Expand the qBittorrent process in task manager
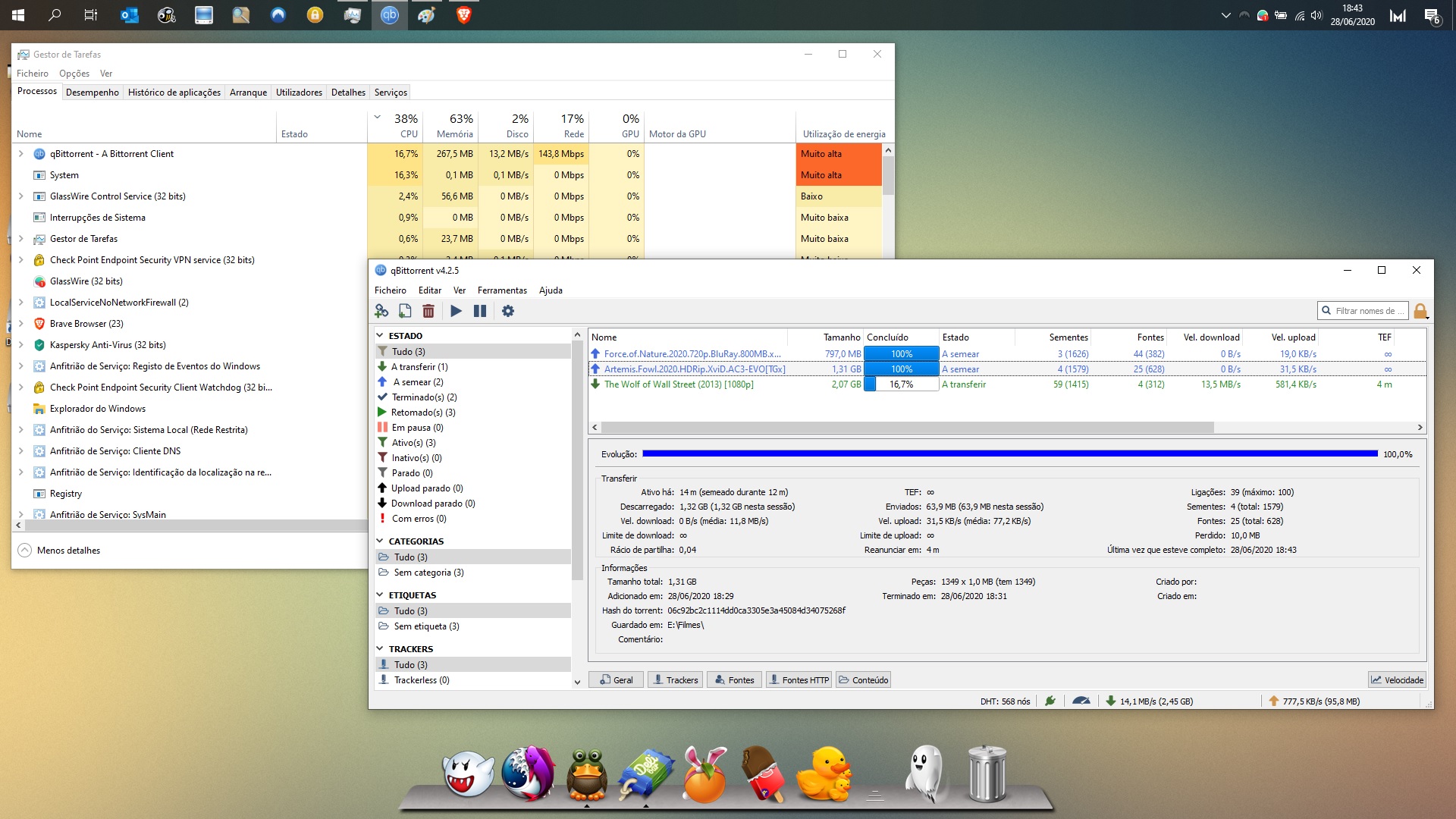Viewport: 1456px width, 819px height. point(21,154)
